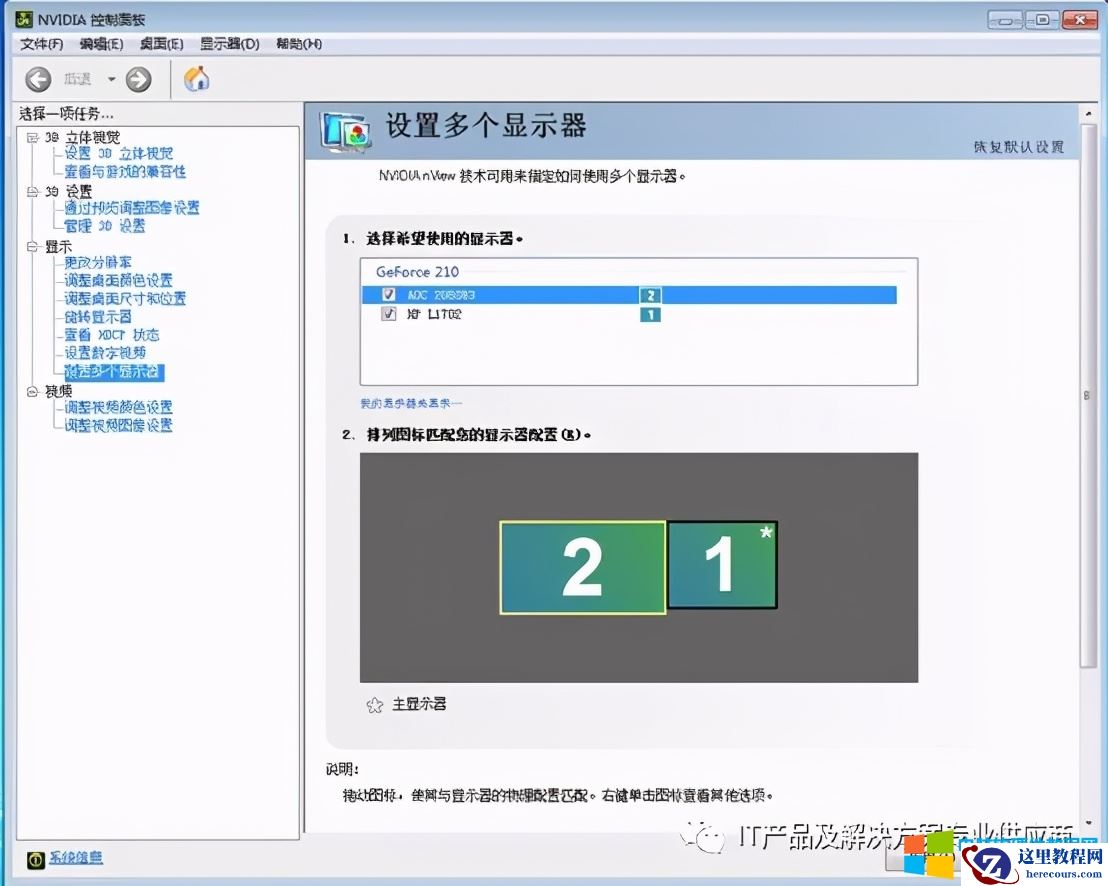Click the right panel vertical scrollbar thumb
Image resolution: width=1108 pixels, height=886 pixels.
tap(1088, 396)
